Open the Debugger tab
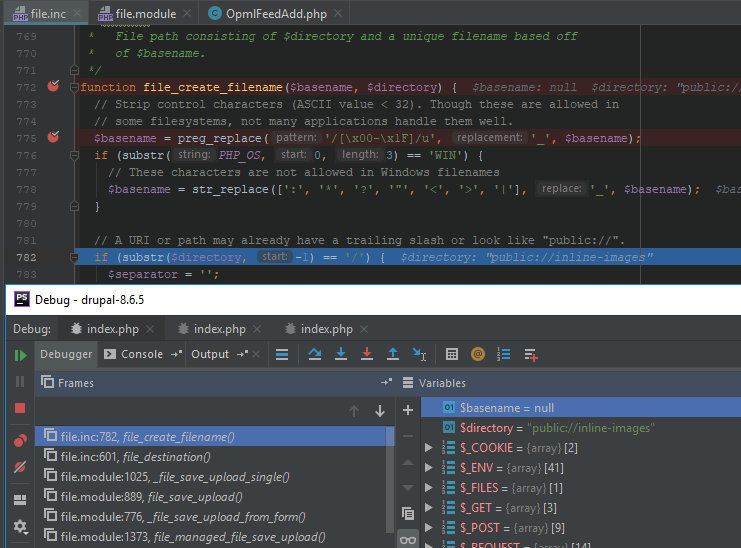The width and height of the screenshot is (741, 548). (66, 354)
